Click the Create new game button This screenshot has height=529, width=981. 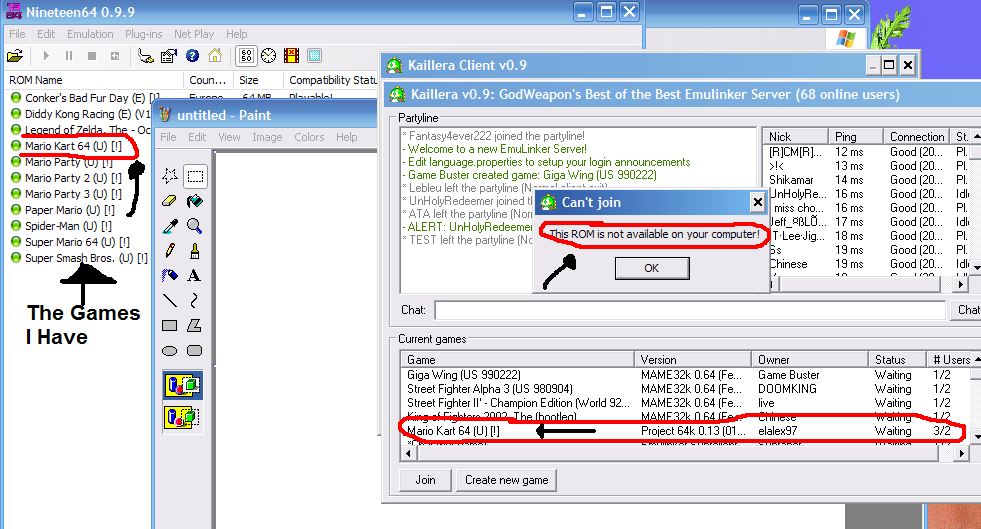tap(506, 480)
